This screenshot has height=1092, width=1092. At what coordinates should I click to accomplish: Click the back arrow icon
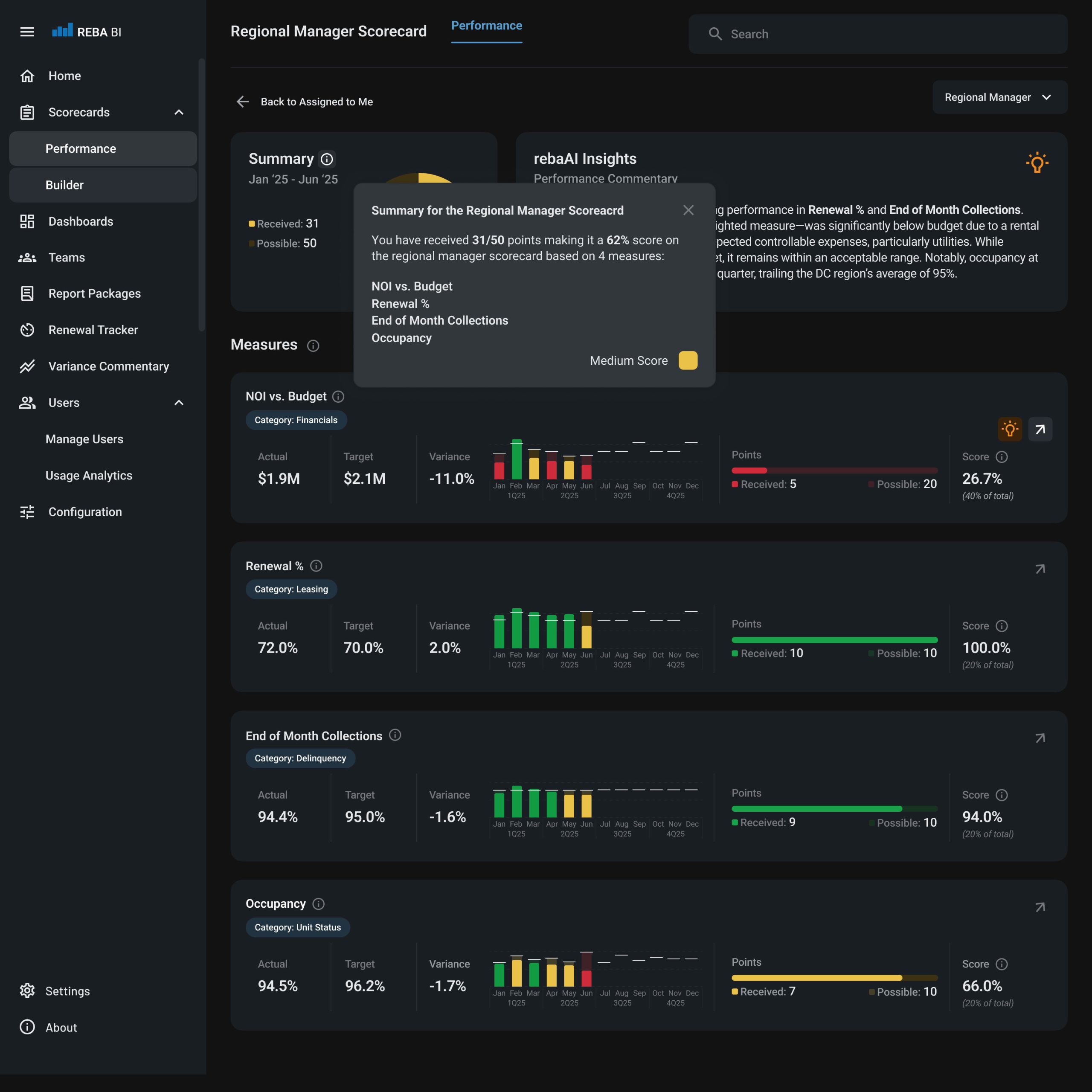click(242, 102)
